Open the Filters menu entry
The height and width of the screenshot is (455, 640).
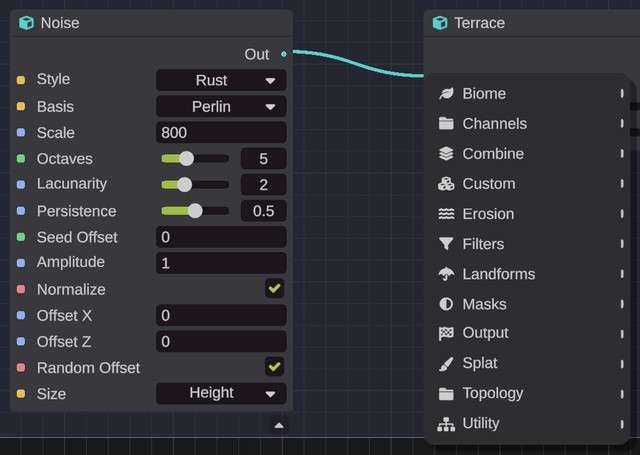pos(530,244)
